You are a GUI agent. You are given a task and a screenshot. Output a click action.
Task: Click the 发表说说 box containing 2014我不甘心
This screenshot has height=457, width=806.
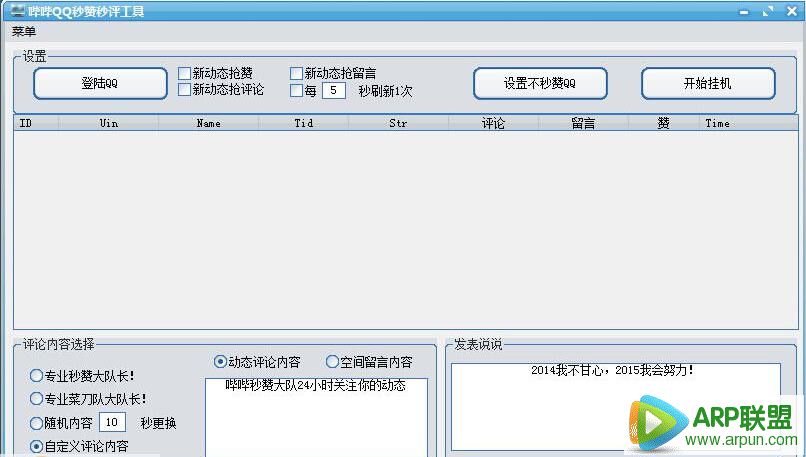pyautogui.click(x=616, y=407)
